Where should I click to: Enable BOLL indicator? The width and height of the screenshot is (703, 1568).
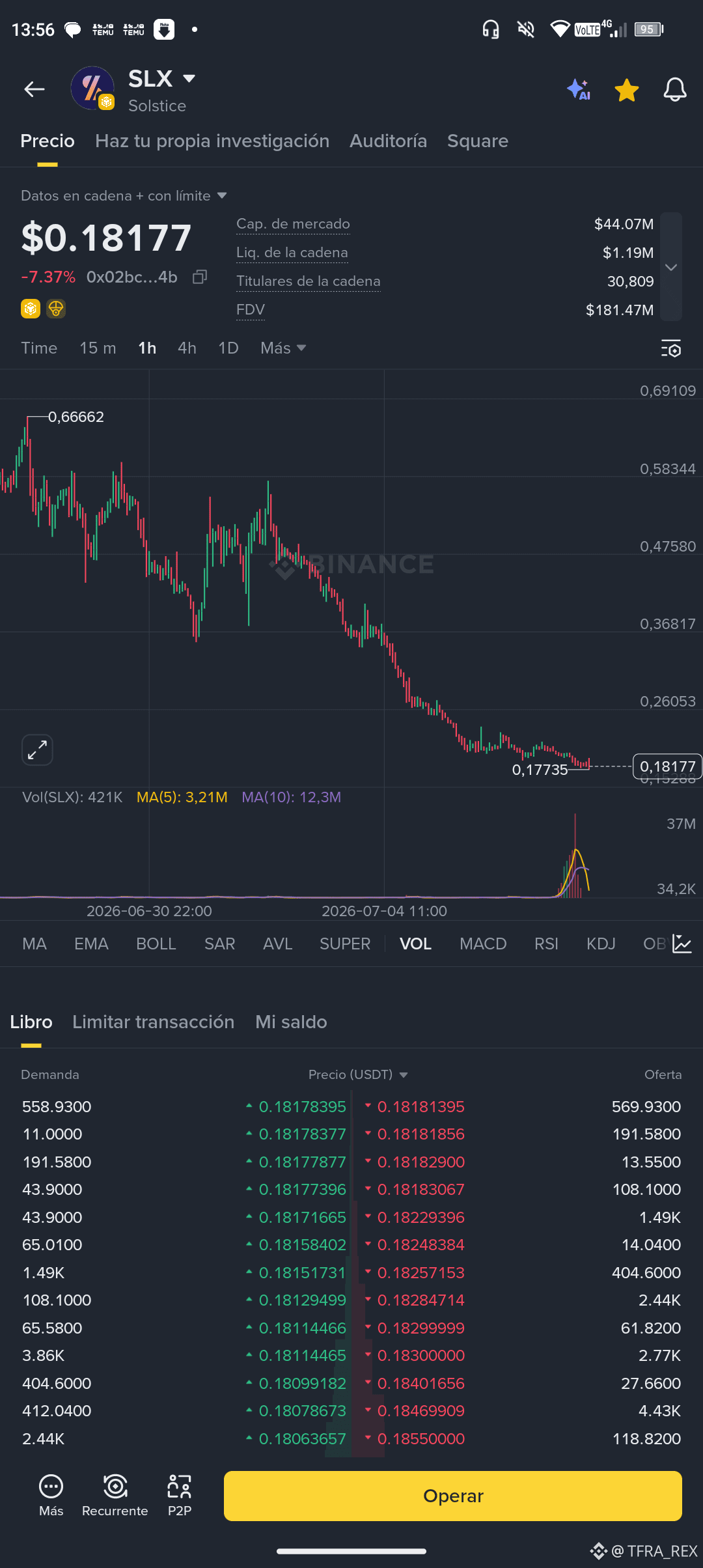click(156, 944)
